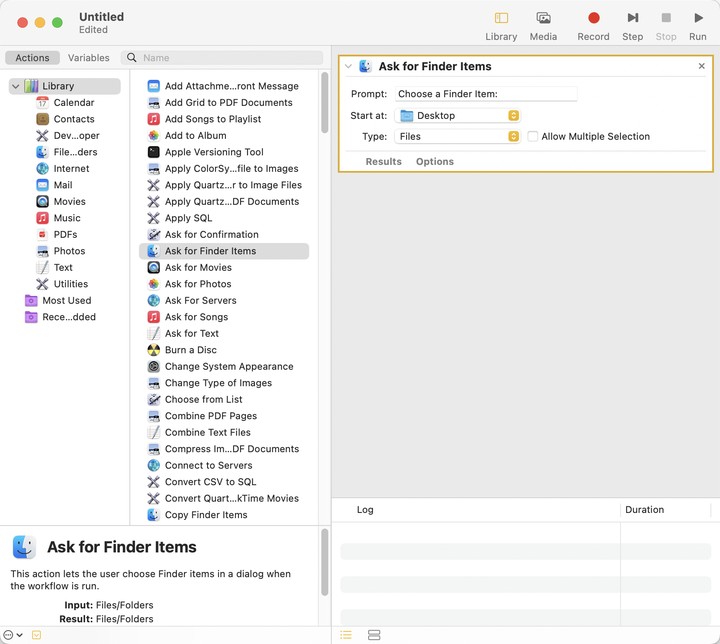The image size is (720, 644).
Task: Enable Allow Multiple Selection checkbox
Action: [533, 137]
